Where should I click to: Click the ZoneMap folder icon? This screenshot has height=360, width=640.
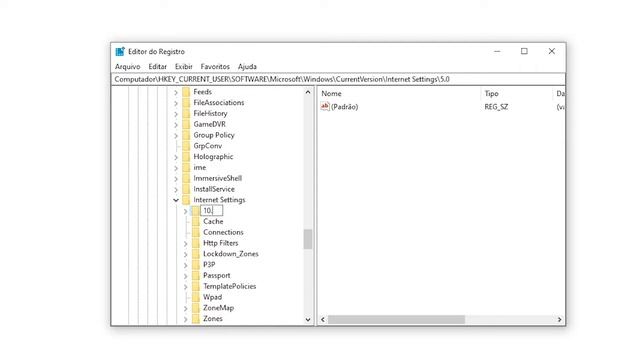[x=196, y=308]
